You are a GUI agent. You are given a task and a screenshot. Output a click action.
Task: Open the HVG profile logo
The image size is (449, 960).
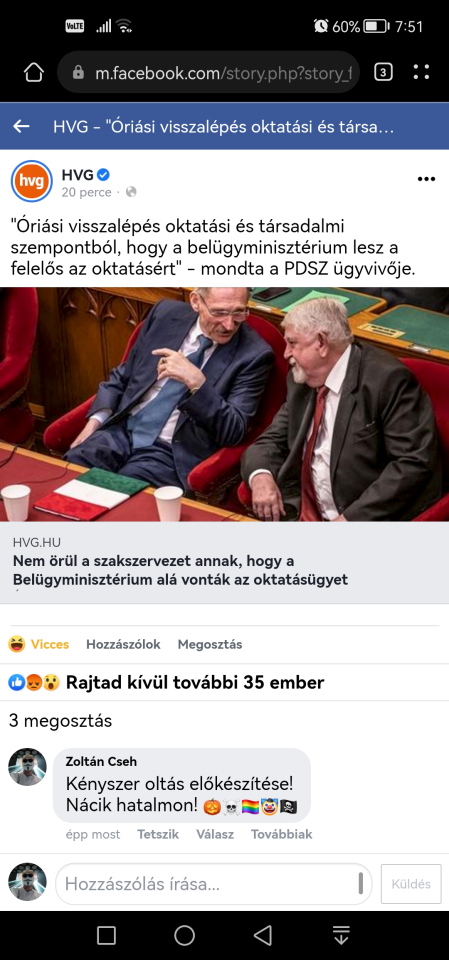pos(32,181)
